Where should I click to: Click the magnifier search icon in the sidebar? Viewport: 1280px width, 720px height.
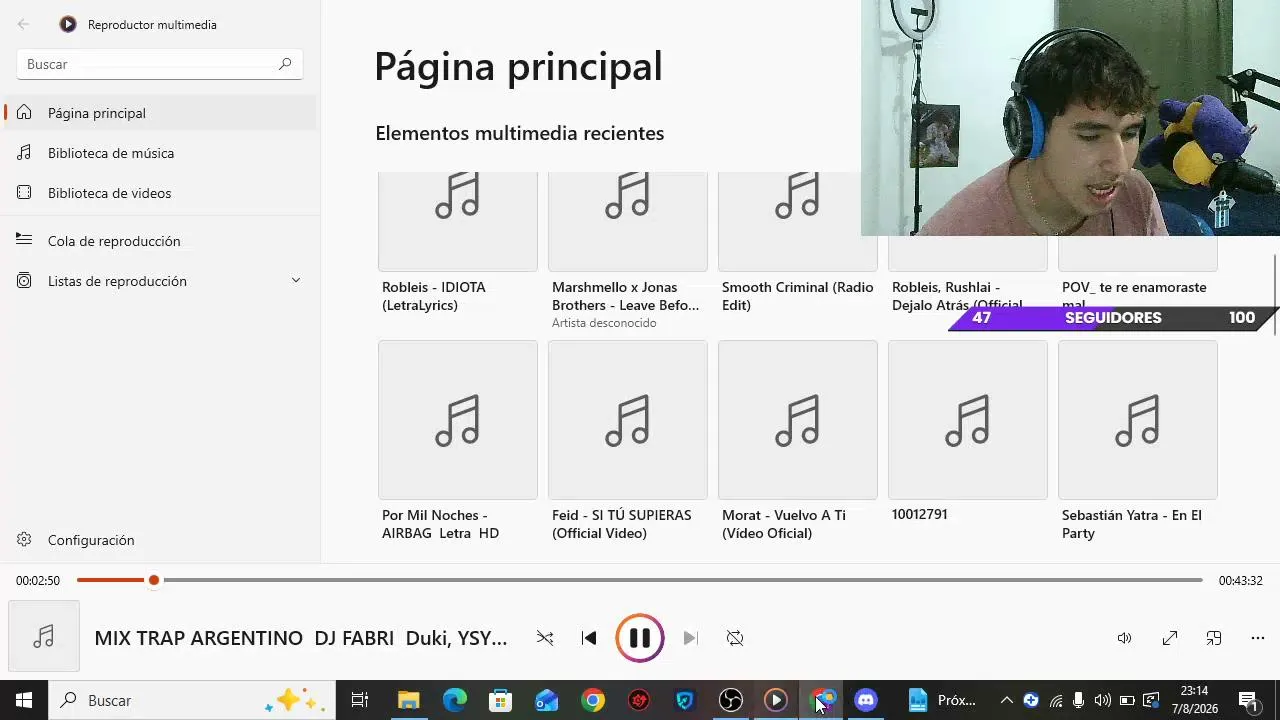[x=285, y=64]
